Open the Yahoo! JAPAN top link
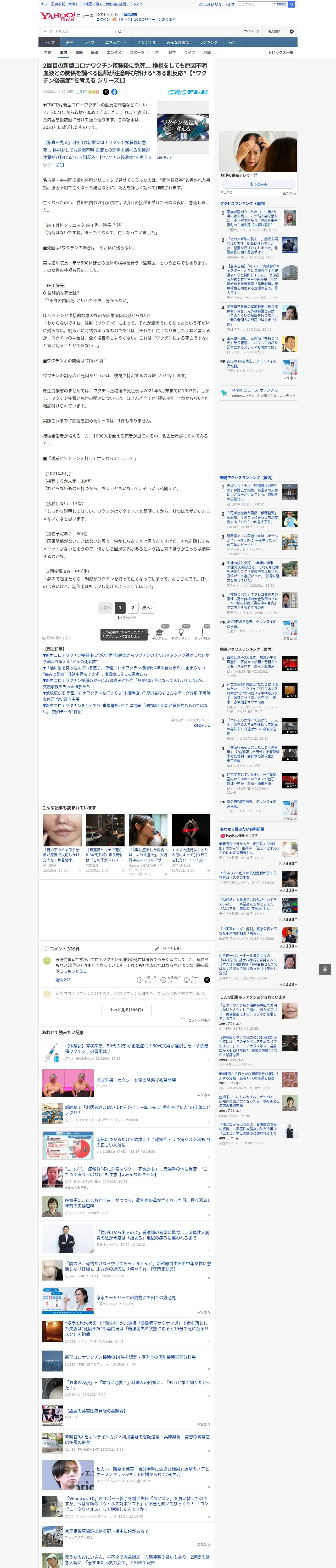336x1568 pixels. click(210, 4)
